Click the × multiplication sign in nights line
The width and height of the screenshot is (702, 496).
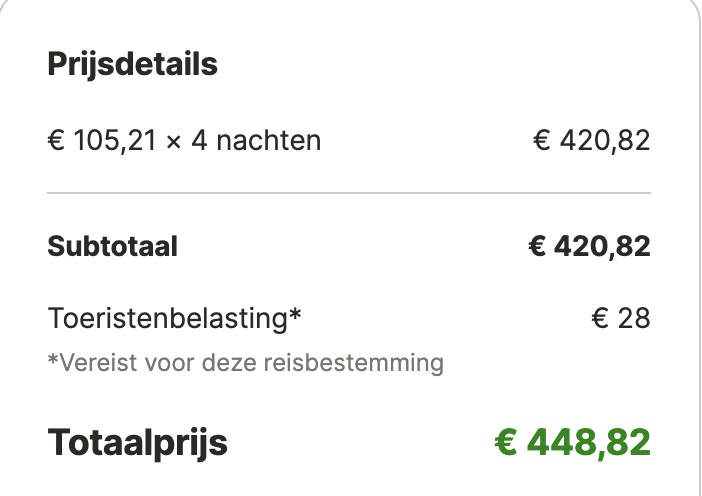click(x=174, y=142)
